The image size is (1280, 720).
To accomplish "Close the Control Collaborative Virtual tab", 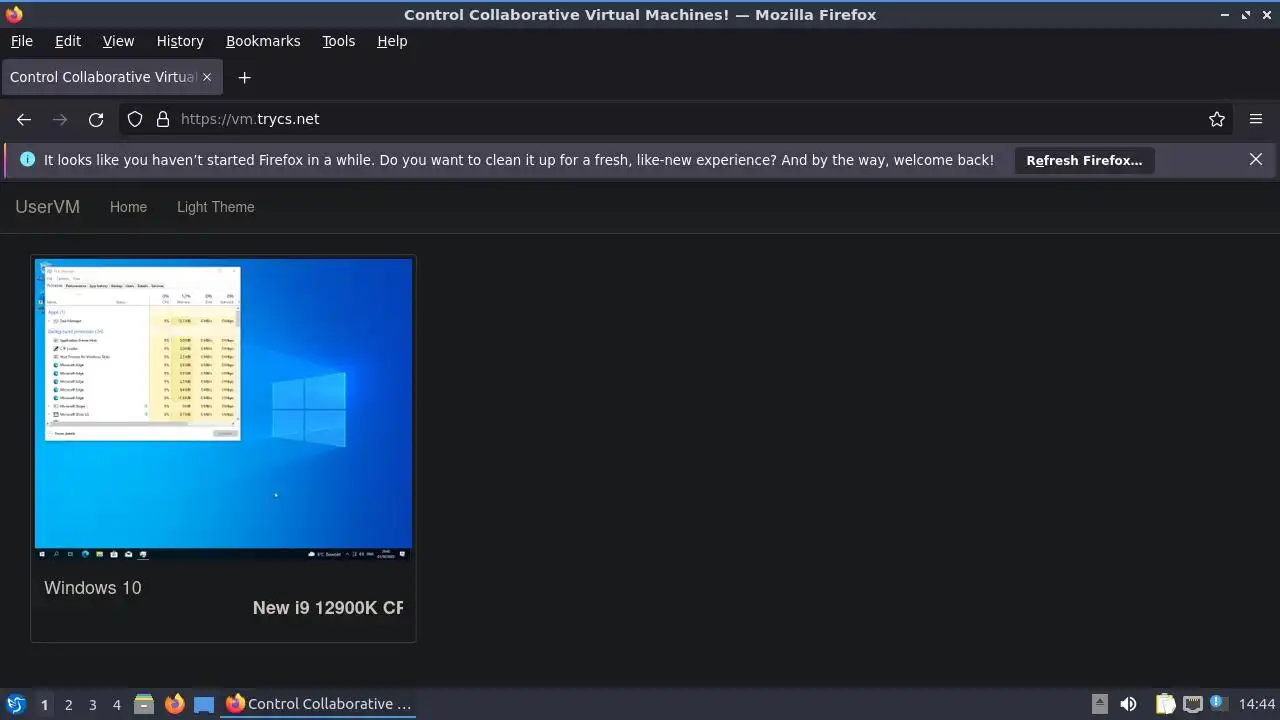I will click(207, 77).
